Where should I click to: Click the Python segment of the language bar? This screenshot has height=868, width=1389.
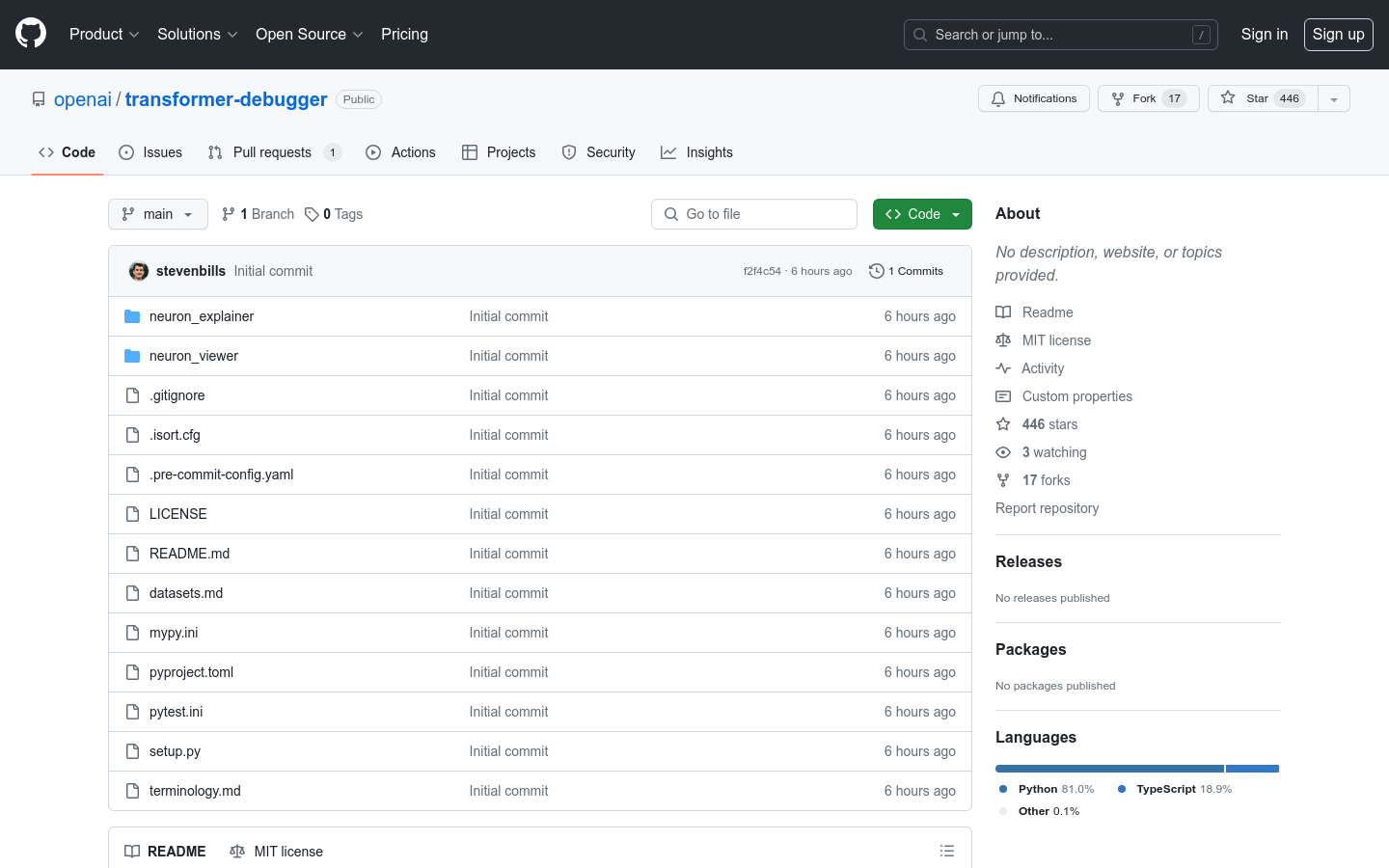click(x=1107, y=768)
